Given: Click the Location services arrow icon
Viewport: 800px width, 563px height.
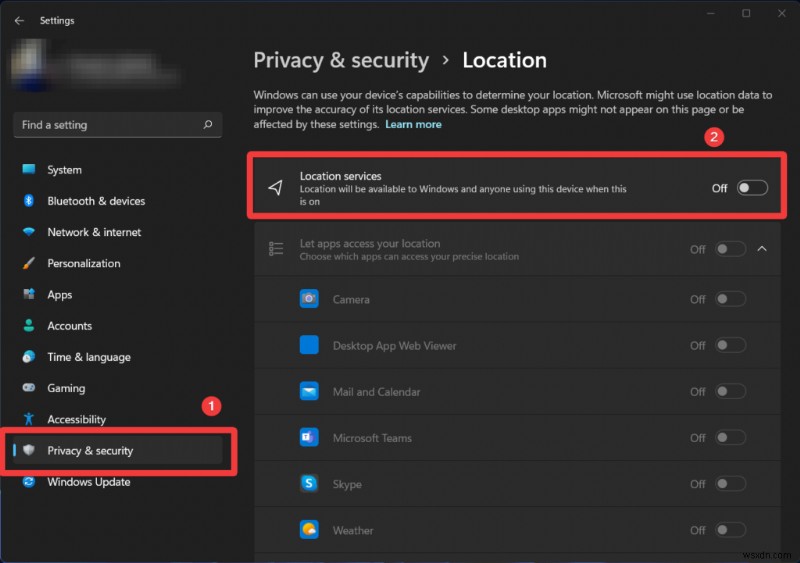Looking at the screenshot, I should click(x=276, y=187).
